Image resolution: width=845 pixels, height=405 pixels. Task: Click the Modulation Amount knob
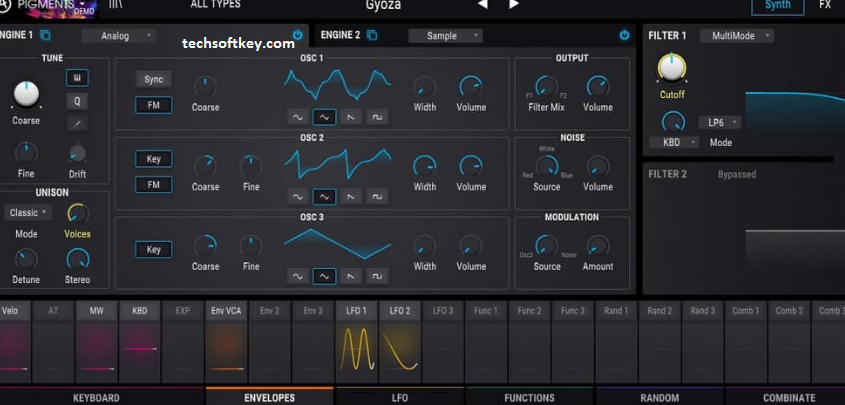point(598,246)
